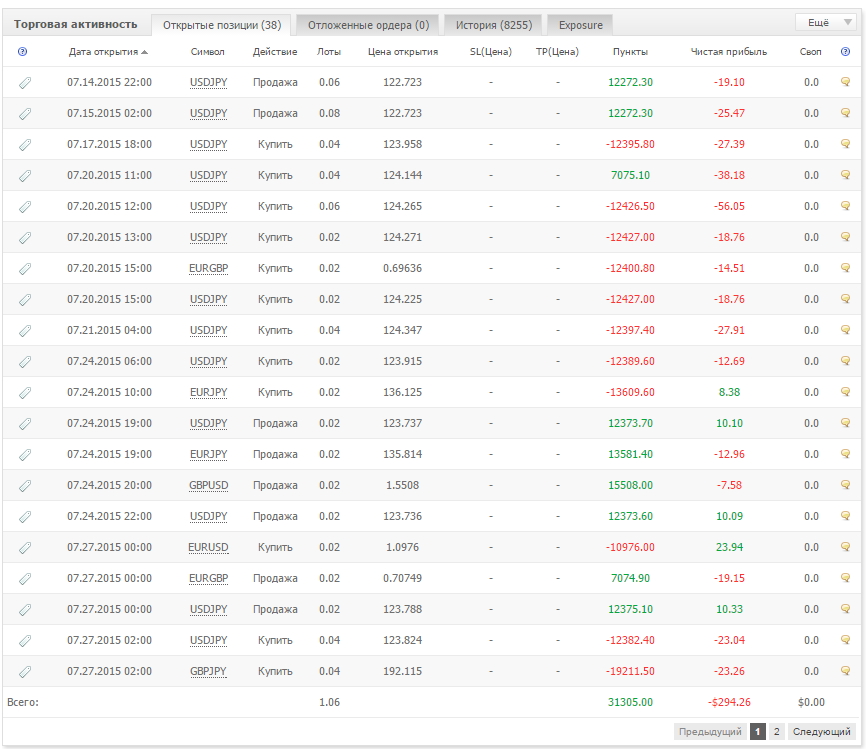The height and width of the screenshot is (749, 866).
Task: Sort by the Лоты column header
Action: (329, 52)
